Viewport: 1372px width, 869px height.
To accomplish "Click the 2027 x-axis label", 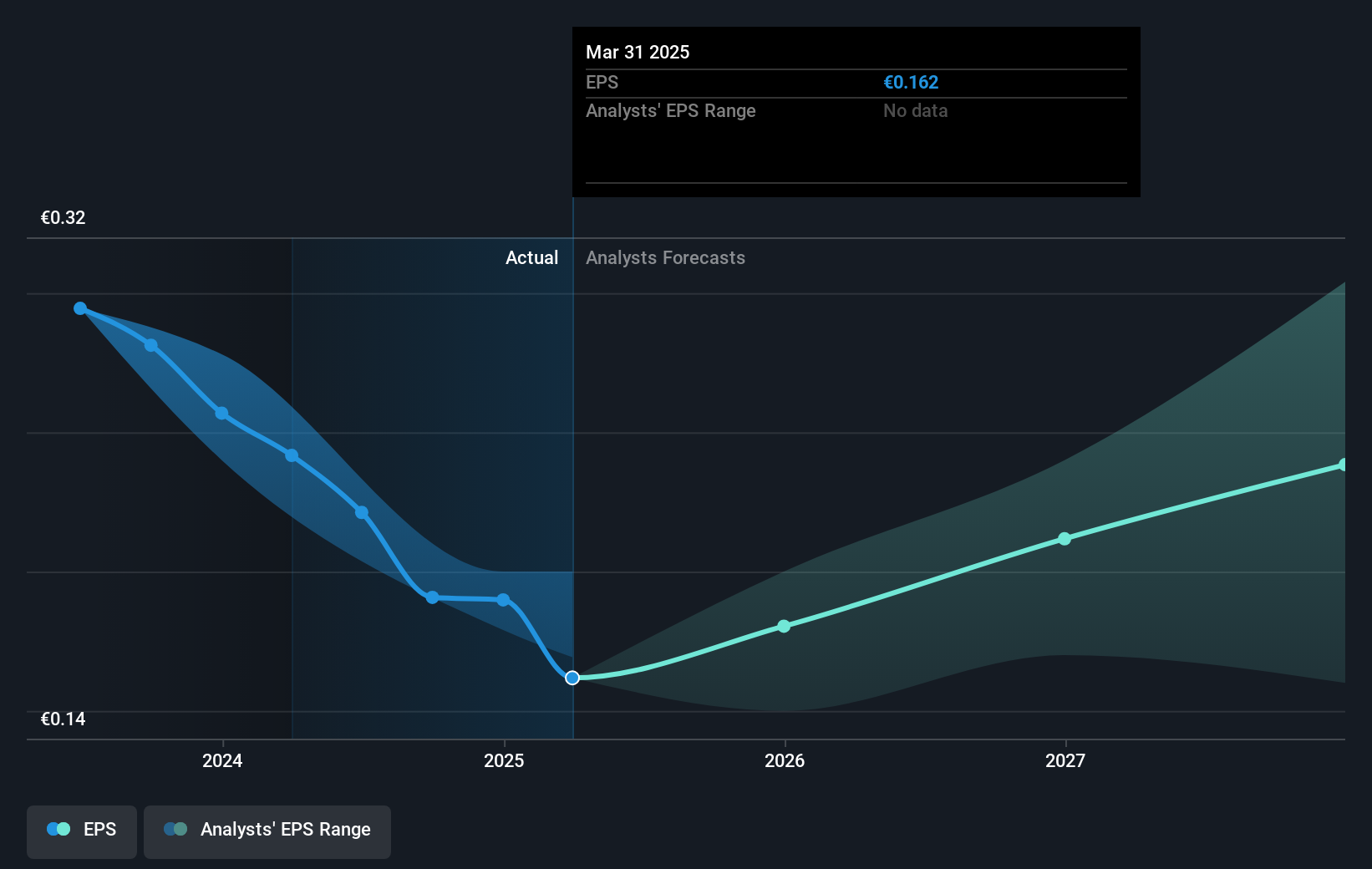I will click(1065, 760).
